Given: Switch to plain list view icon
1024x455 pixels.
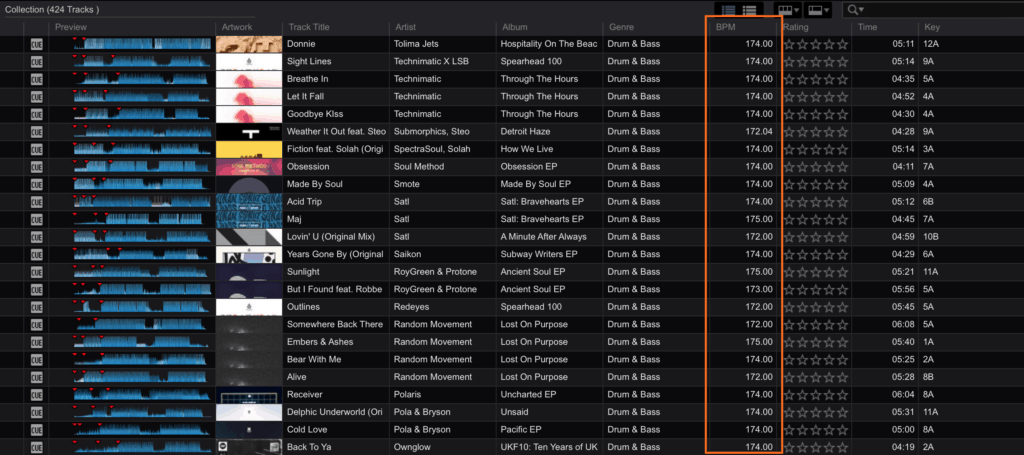Looking at the screenshot, I should (749, 10).
